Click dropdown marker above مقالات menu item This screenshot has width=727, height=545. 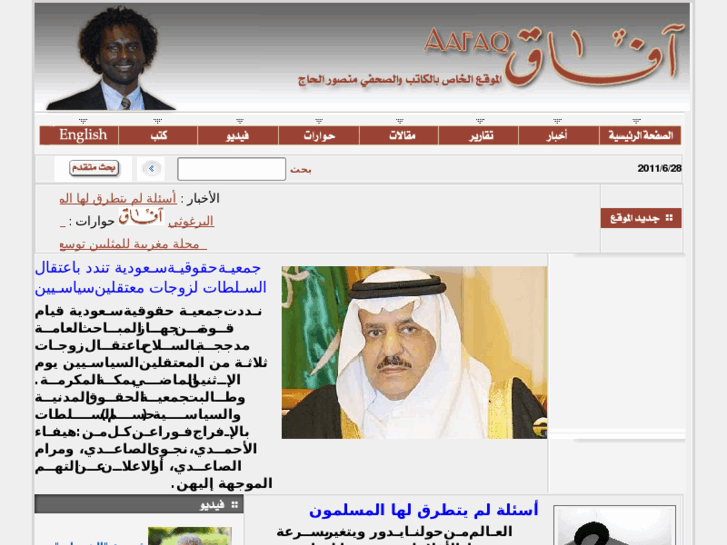pyautogui.click(x=400, y=121)
